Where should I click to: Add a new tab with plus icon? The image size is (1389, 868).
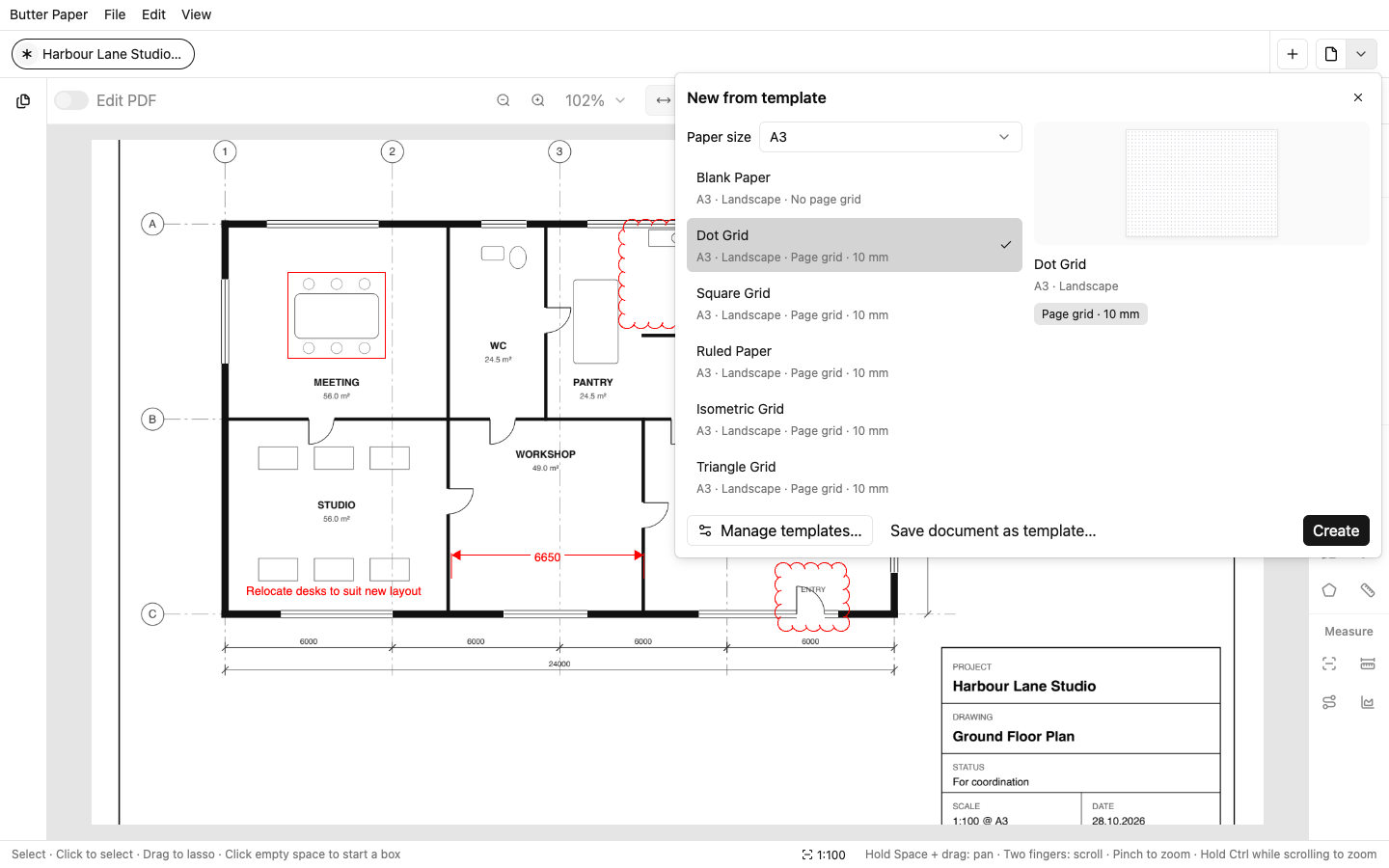(x=1293, y=54)
